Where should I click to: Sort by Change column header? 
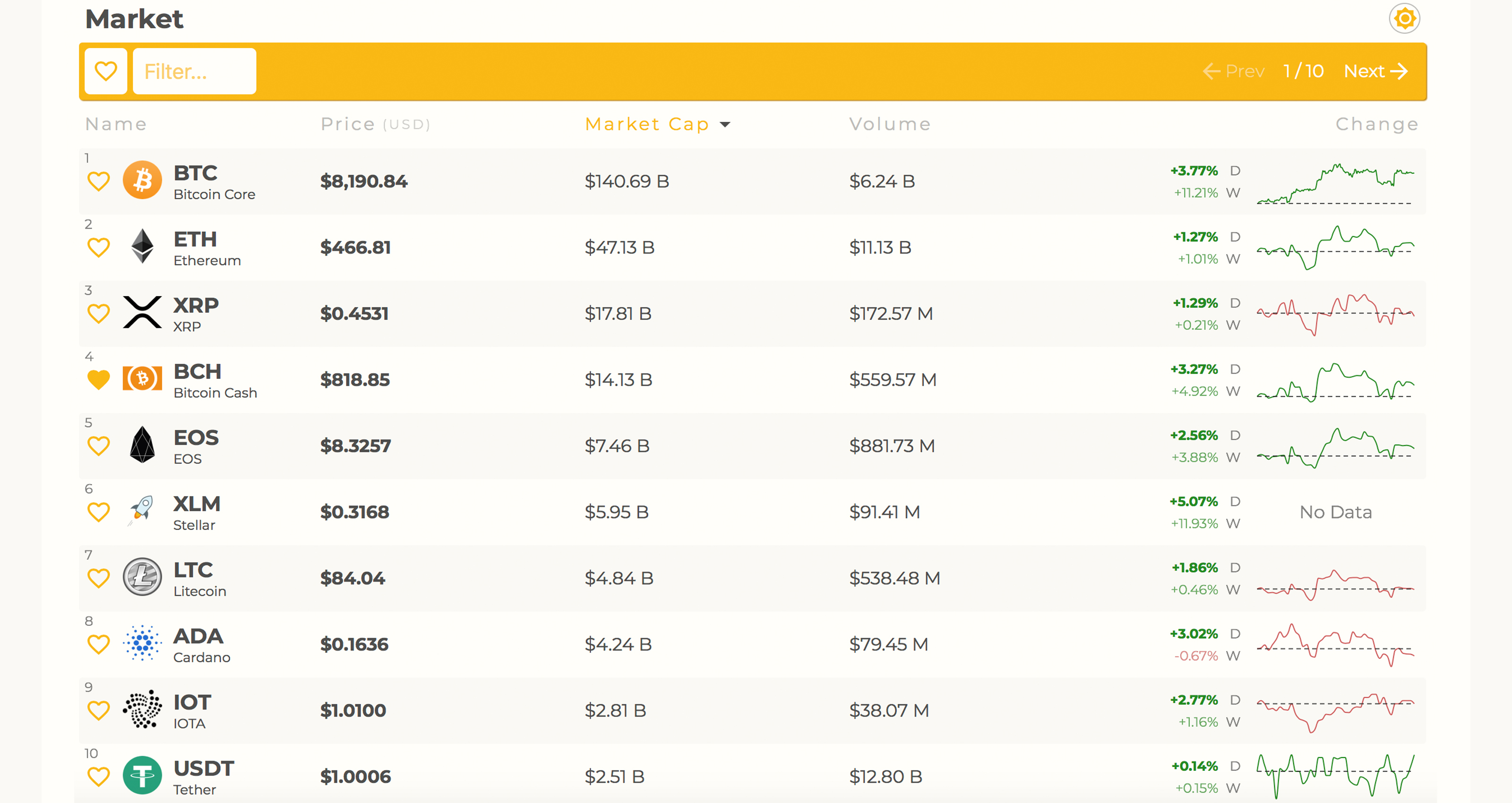click(x=1377, y=124)
